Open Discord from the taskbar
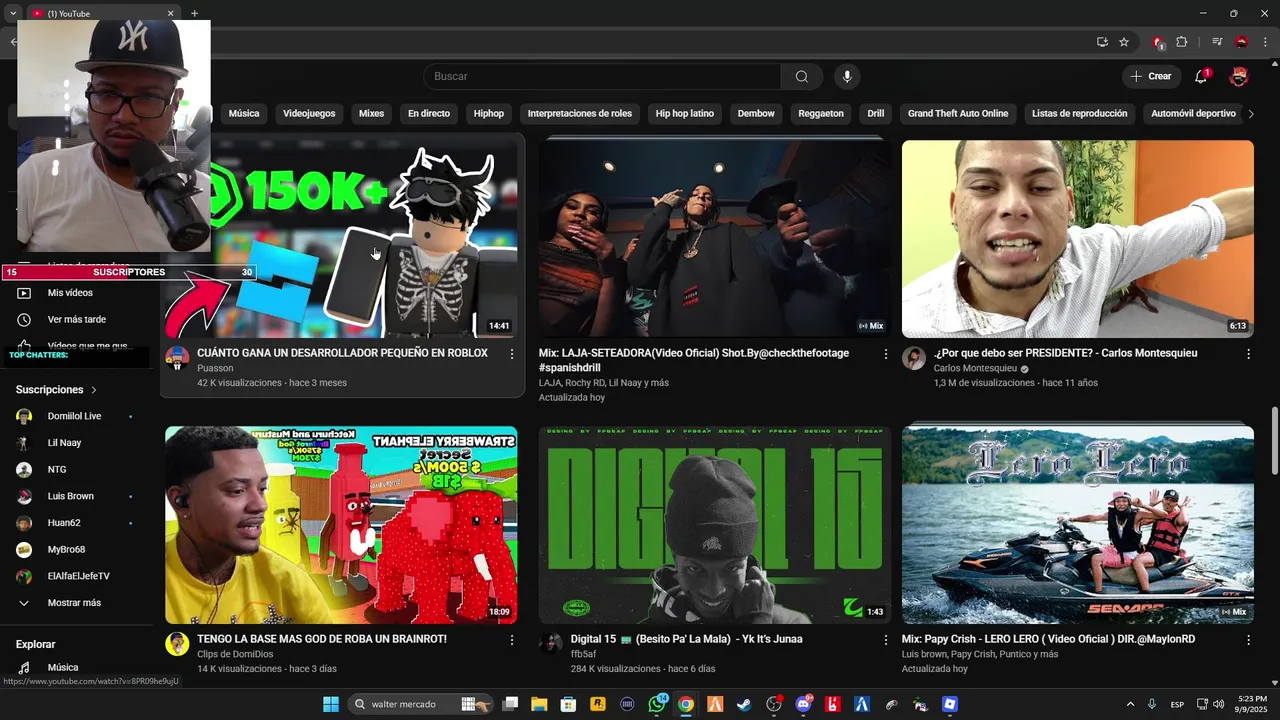 click(803, 704)
